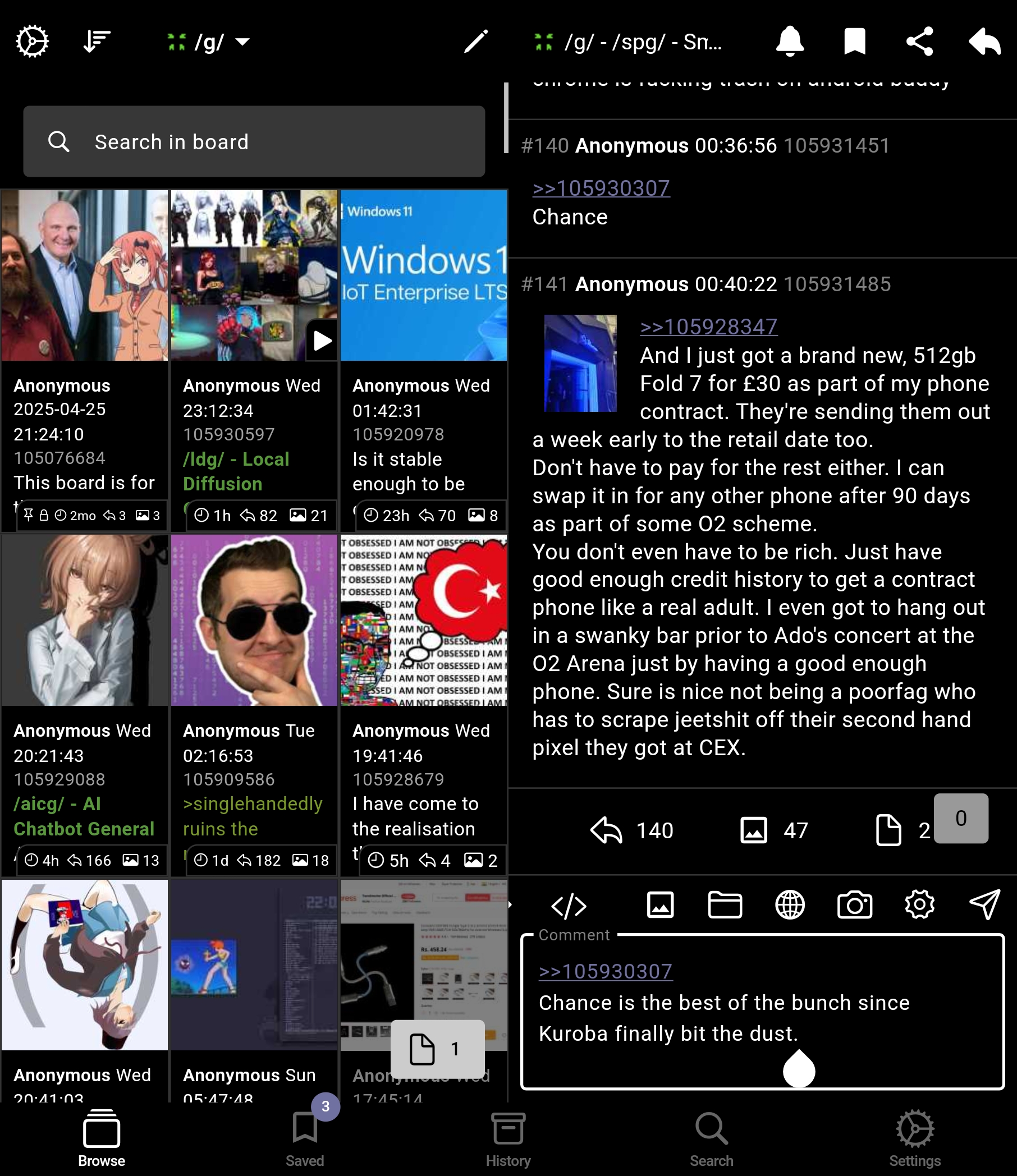Switch to the Saved tab
1017x1176 pixels.
(305, 1138)
